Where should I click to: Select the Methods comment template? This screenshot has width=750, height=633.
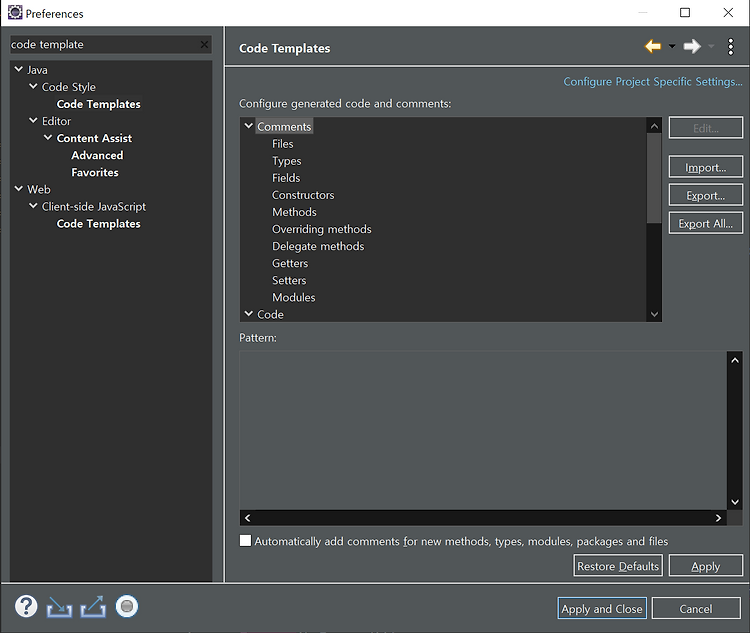[x=294, y=212]
